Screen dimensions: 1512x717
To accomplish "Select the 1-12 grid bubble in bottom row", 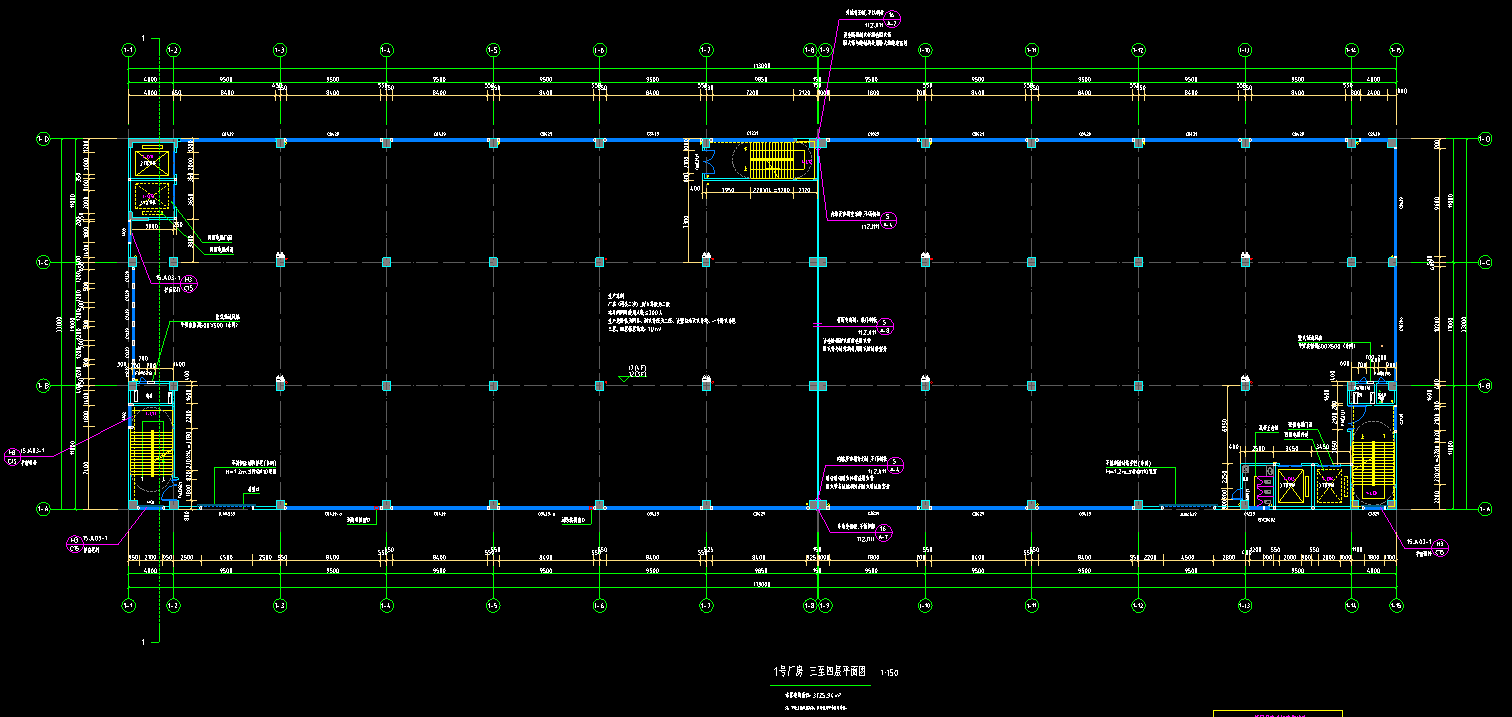I will [x=1138, y=605].
